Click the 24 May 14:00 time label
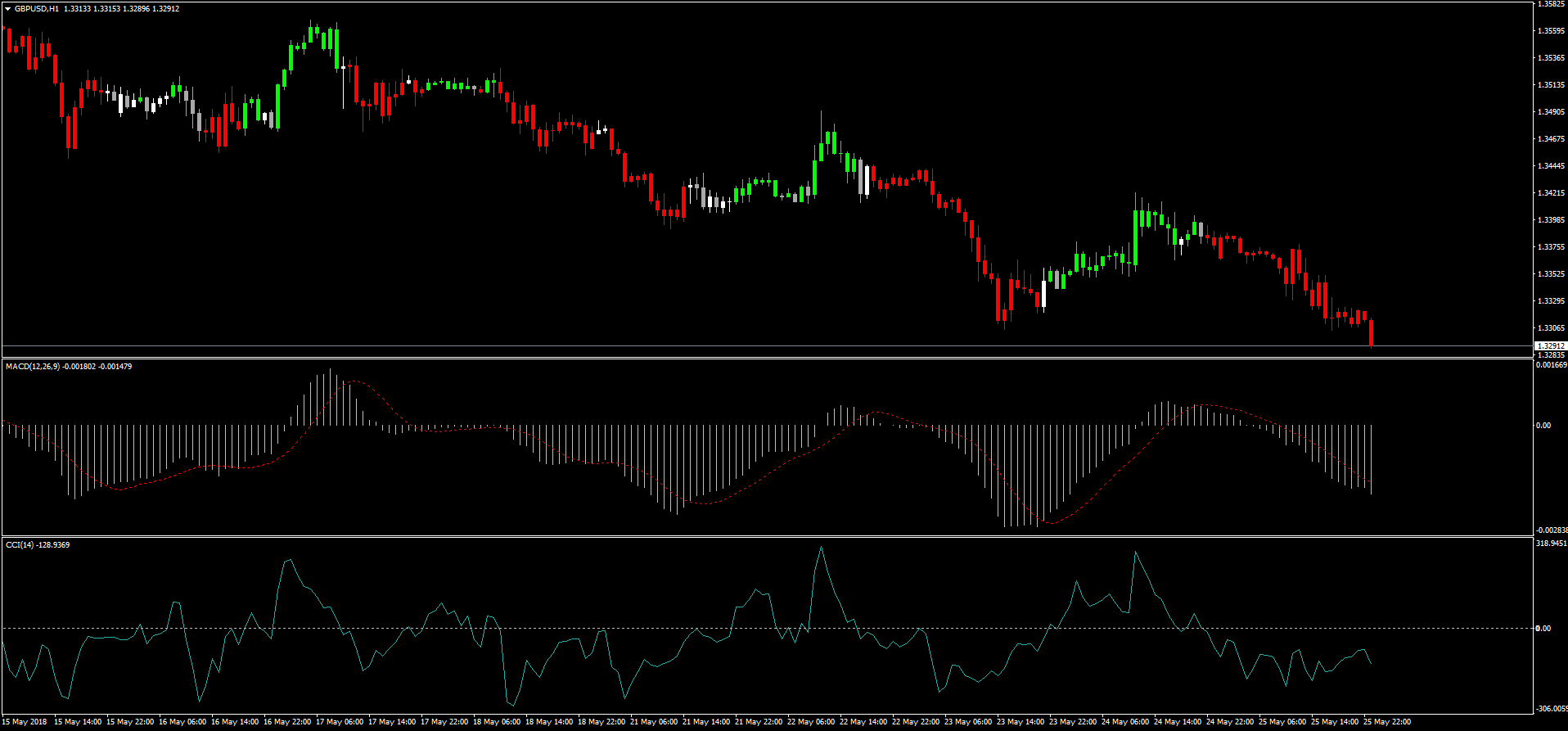The height and width of the screenshot is (731, 1568). coord(1178,722)
